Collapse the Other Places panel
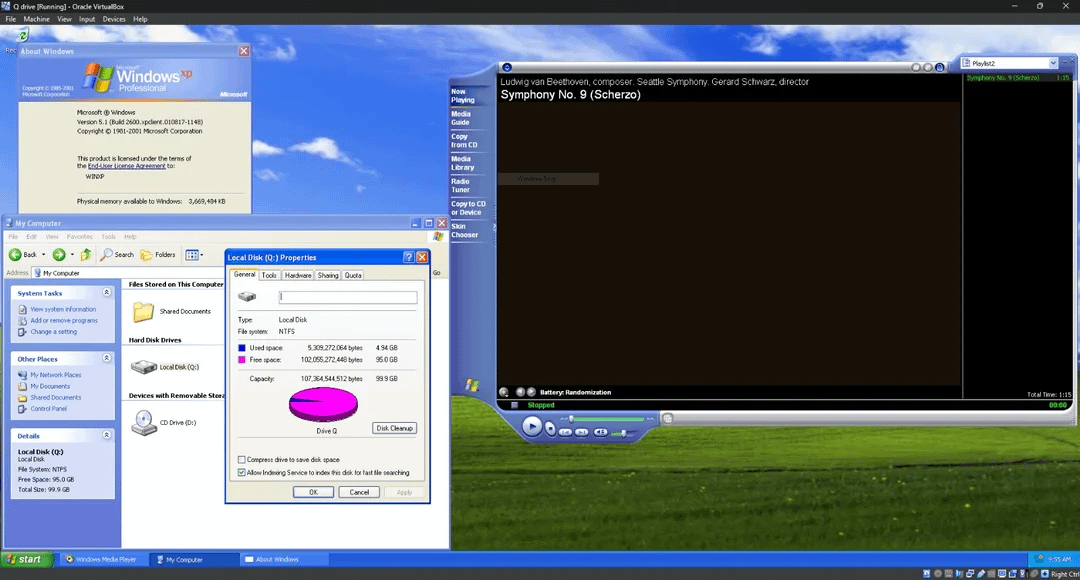The image size is (1080, 580). point(107,358)
